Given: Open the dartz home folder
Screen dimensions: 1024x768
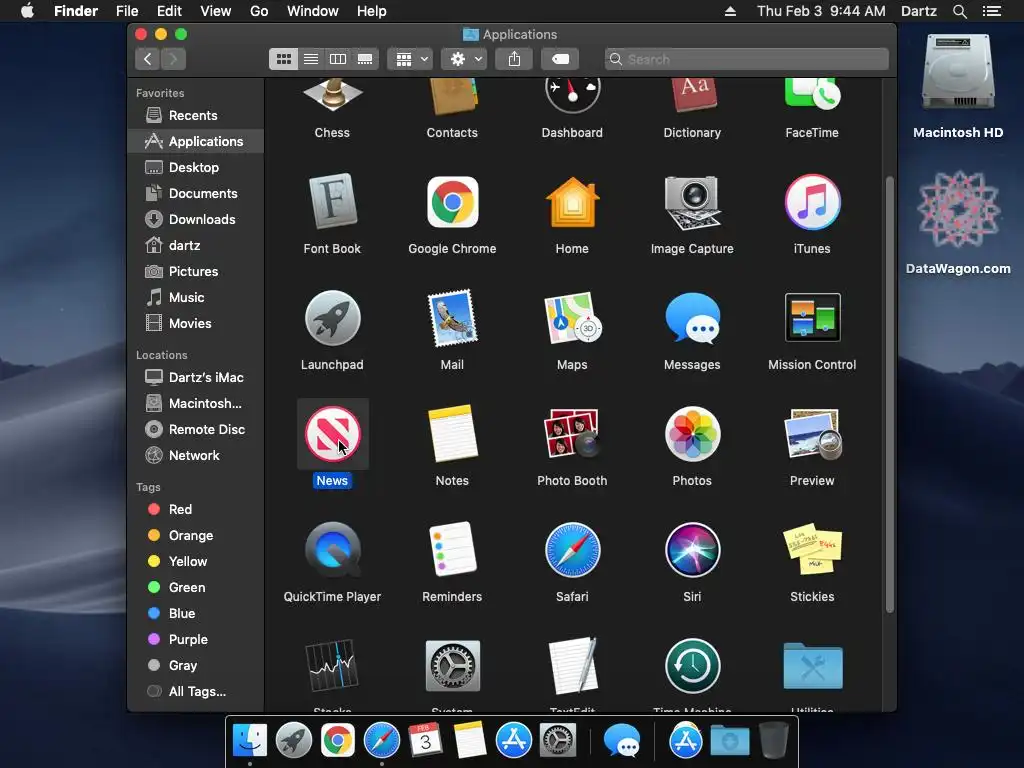Looking at the screenshot, I should tap(196, 246).
